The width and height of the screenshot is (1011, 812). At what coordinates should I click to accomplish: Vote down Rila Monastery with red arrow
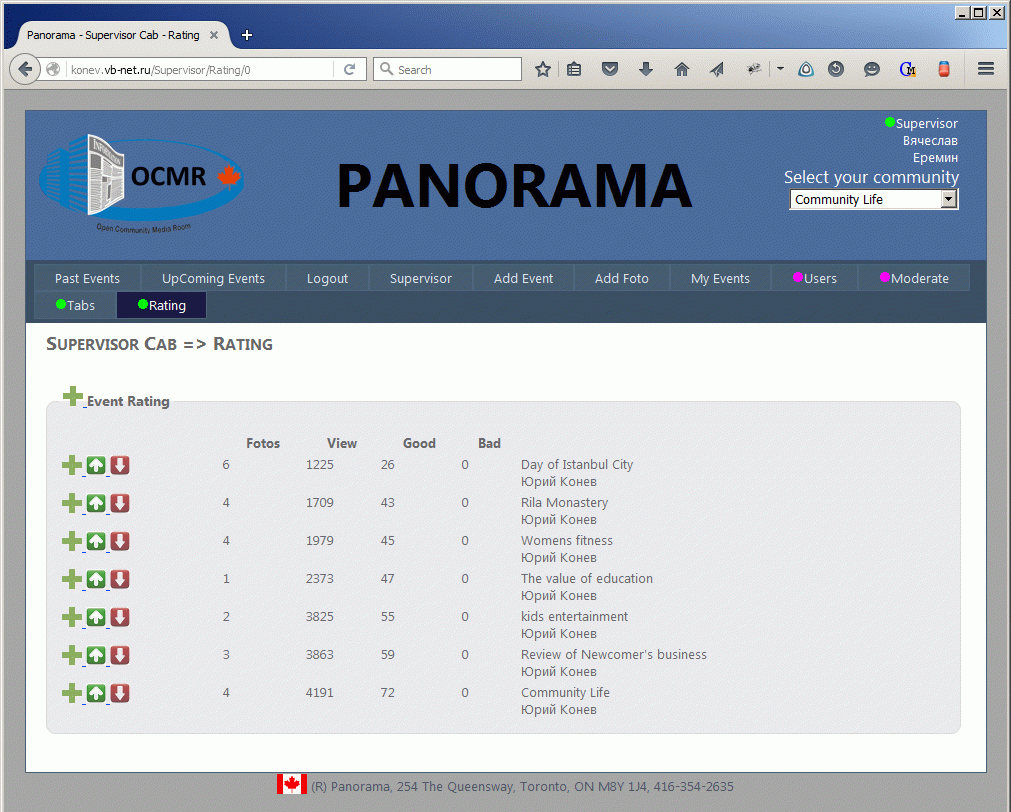tap(120, 503)
